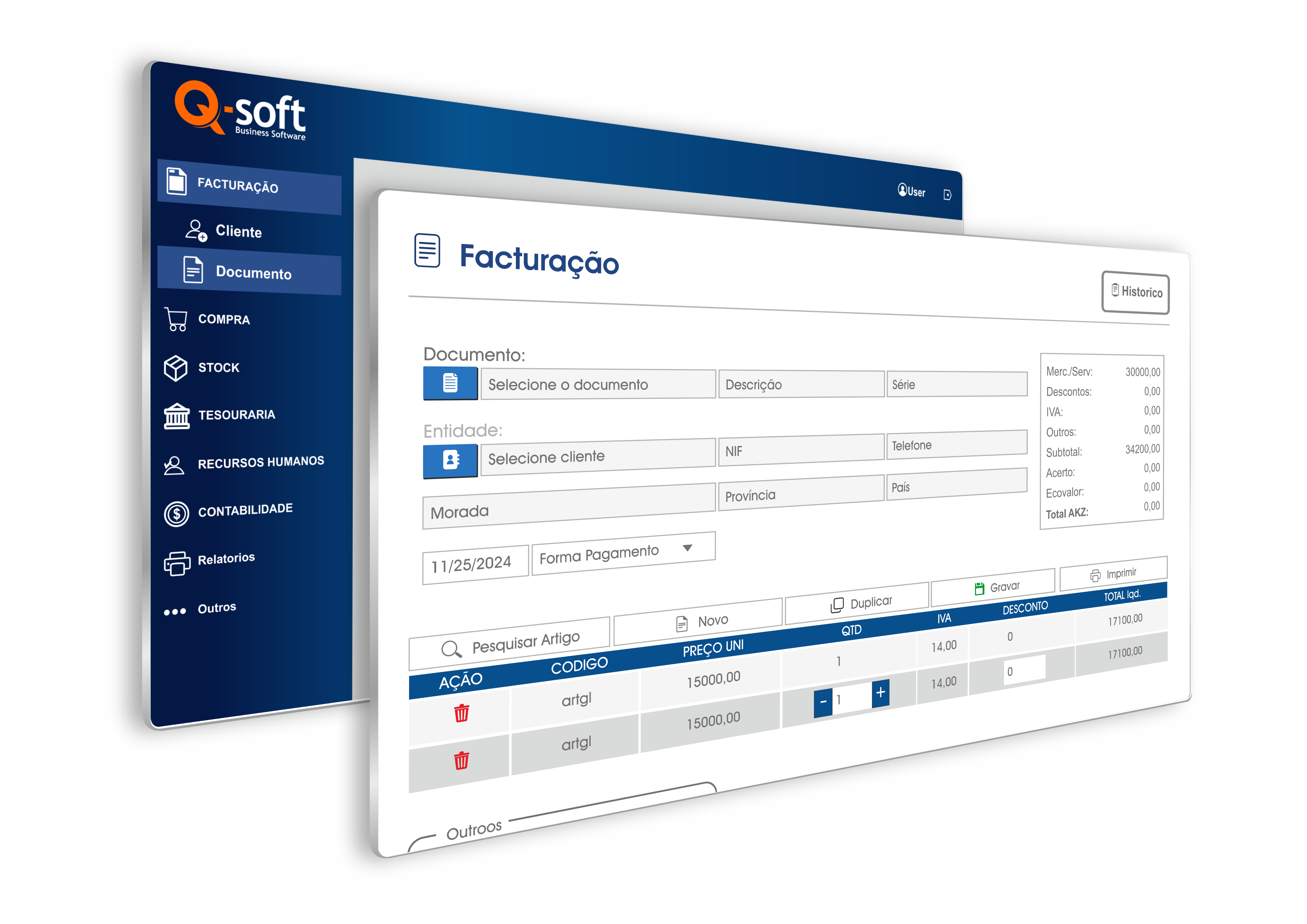The image size is (1307, 924).
Task: Select Cliente in the sidebar
Action: coord(238,231)
